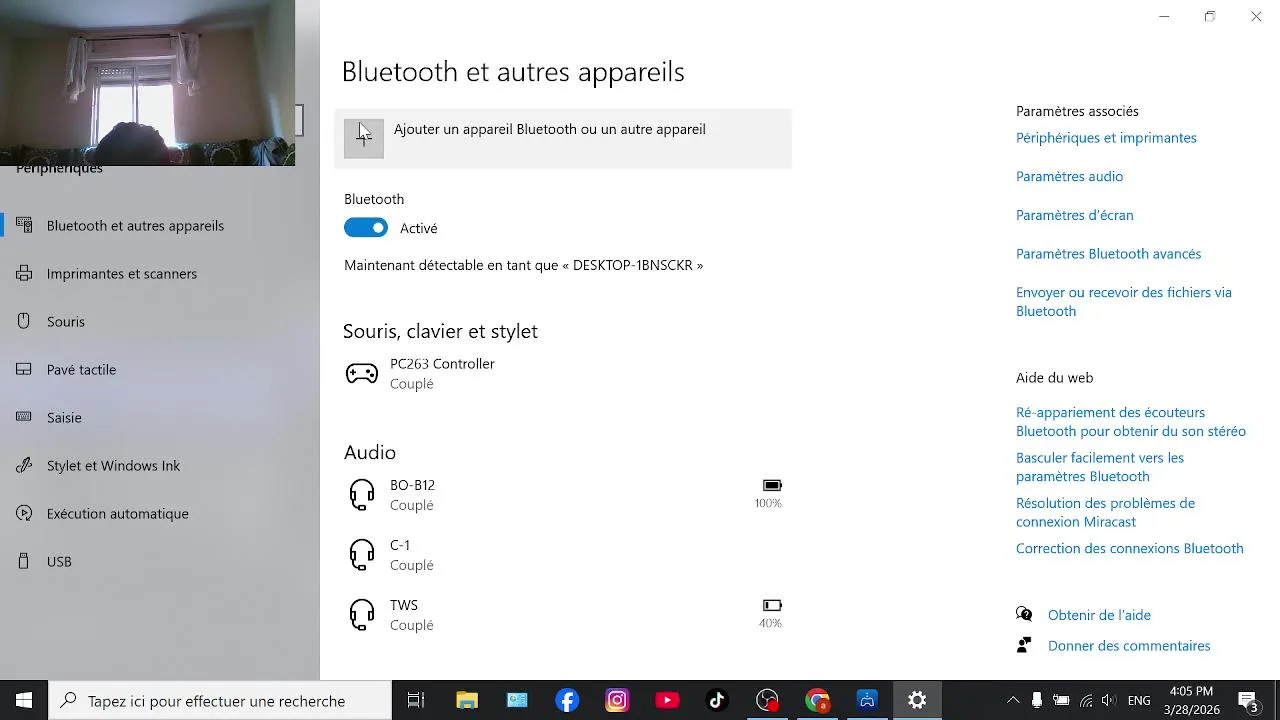1280x720 pixels.
Task: Open Saisie settings page
Action: tap(160, 418)
